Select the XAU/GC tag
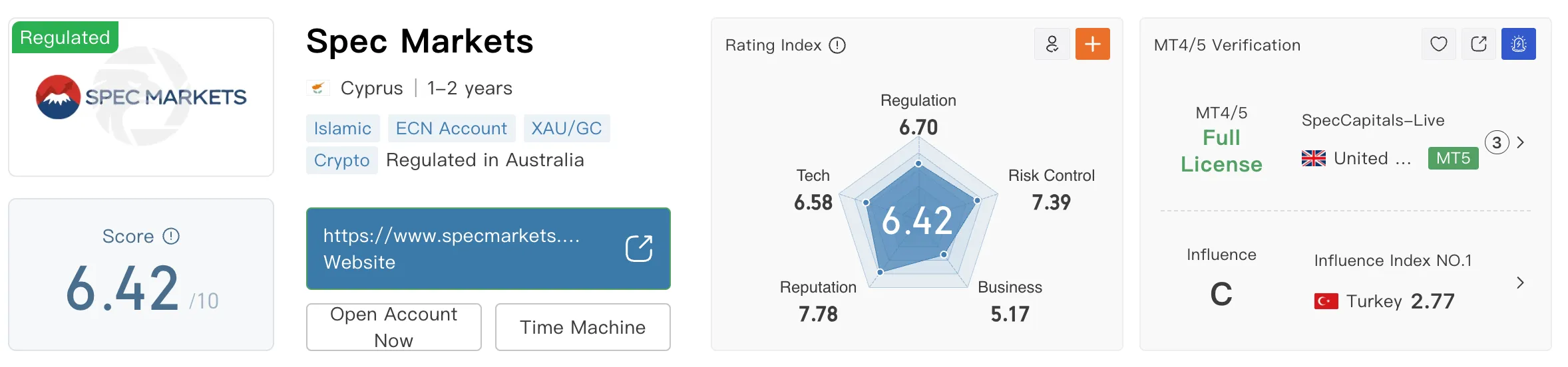This screenshot has width=1568, height=367. [x=566, y=128]
